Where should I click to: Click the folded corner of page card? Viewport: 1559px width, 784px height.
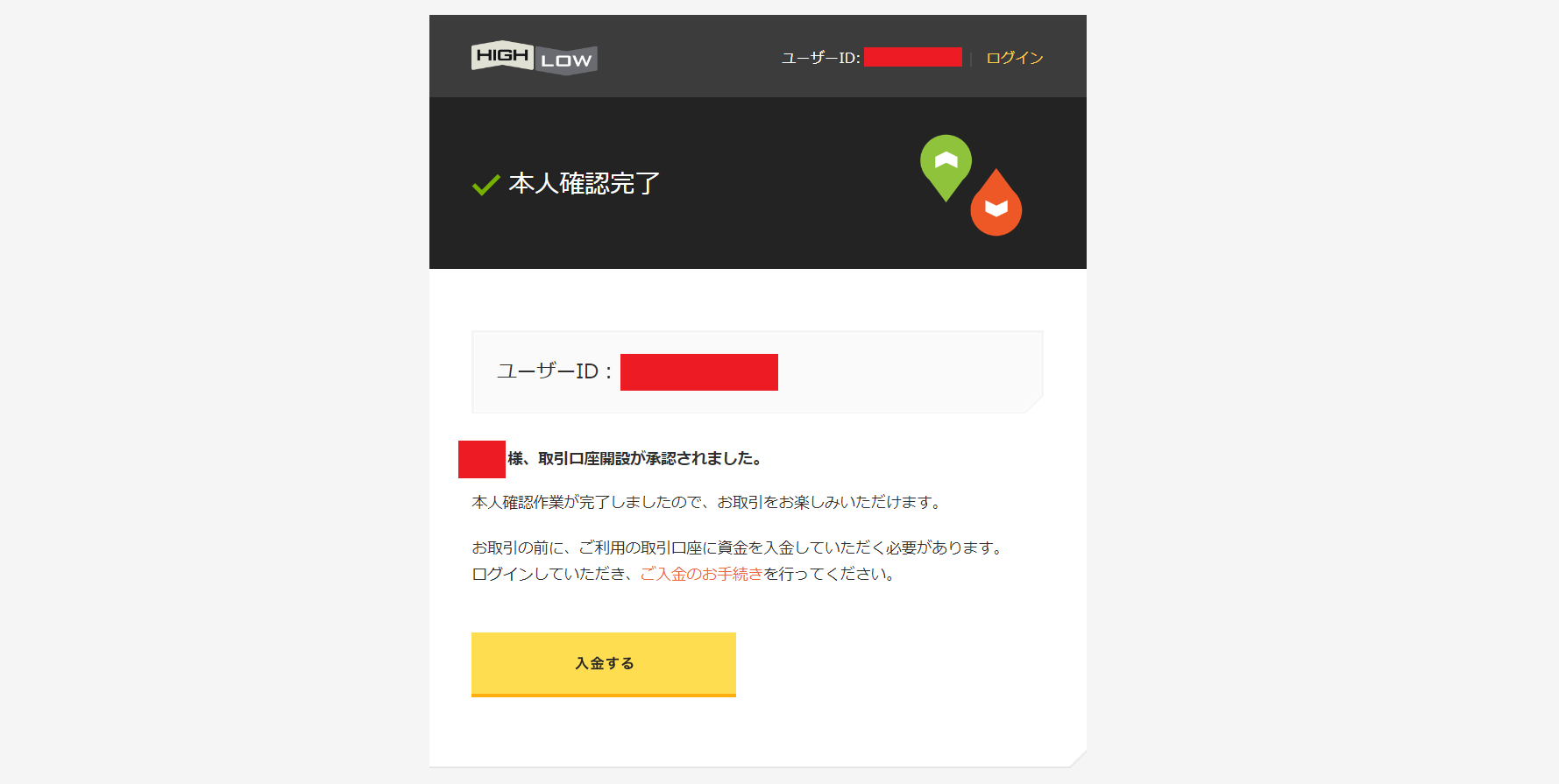tap(1078, 758)
